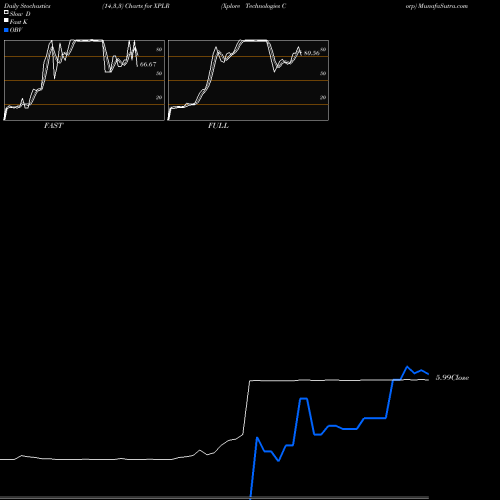500x500 pixels.
Task: Click the blue OBV legend swatch
Action: click(6, 30)
